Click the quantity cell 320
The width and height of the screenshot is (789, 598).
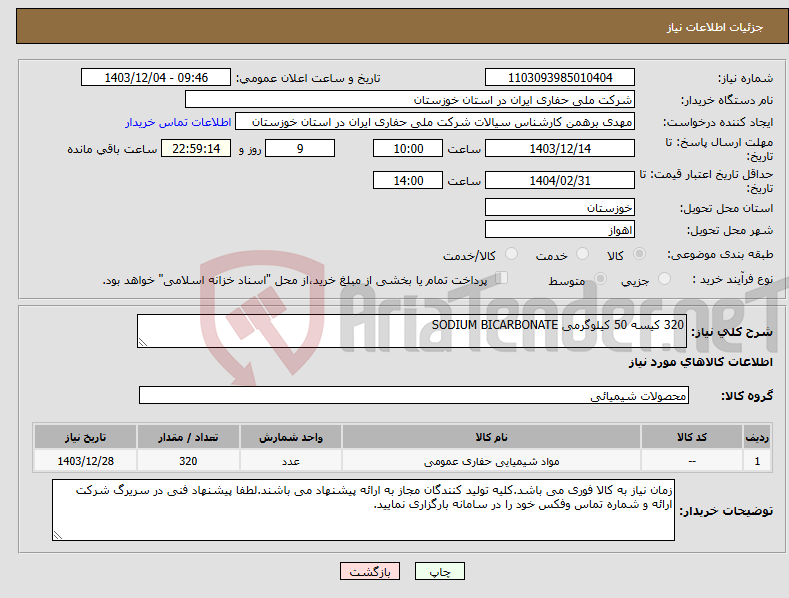[188, 461]
